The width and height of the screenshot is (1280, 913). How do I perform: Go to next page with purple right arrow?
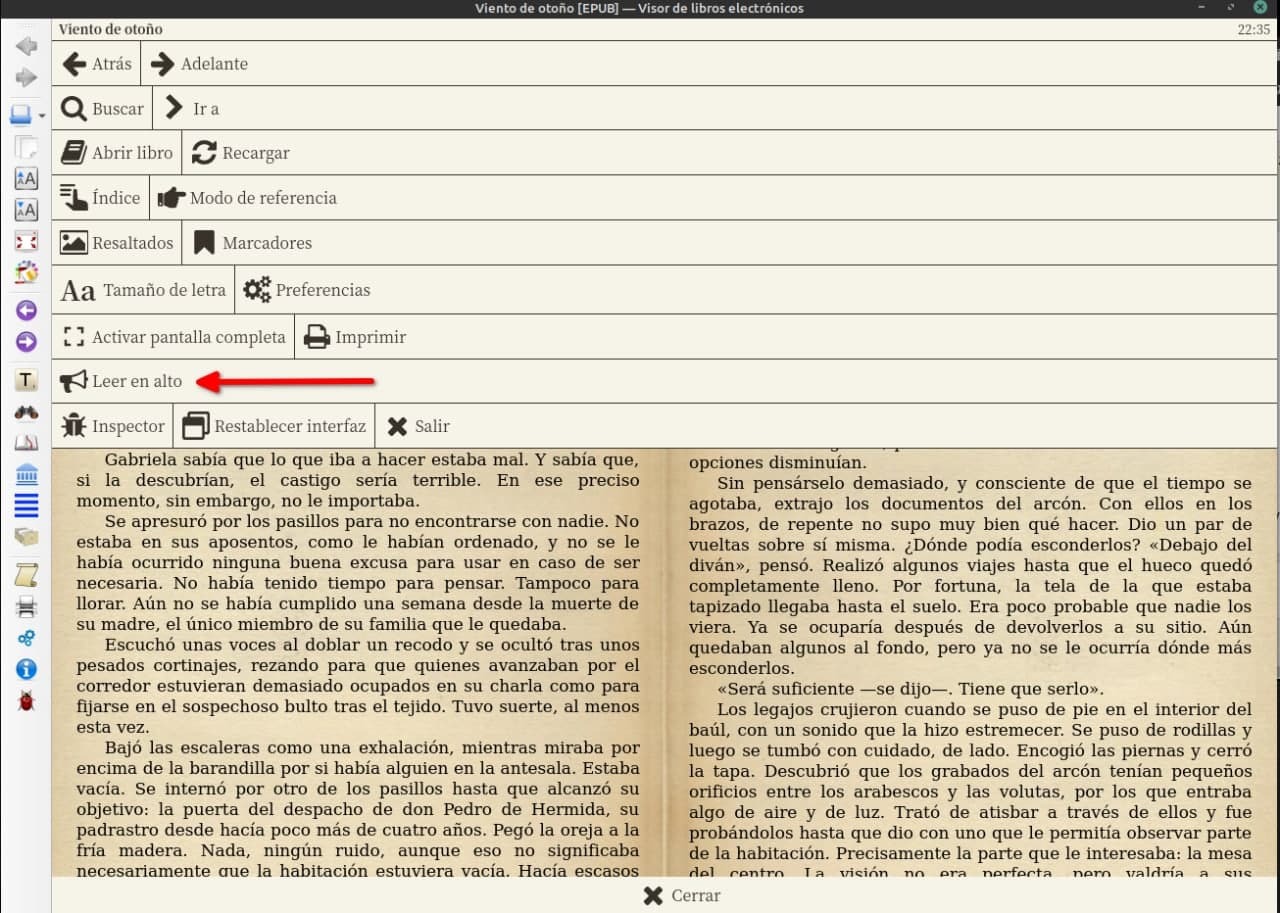point(26,342)
